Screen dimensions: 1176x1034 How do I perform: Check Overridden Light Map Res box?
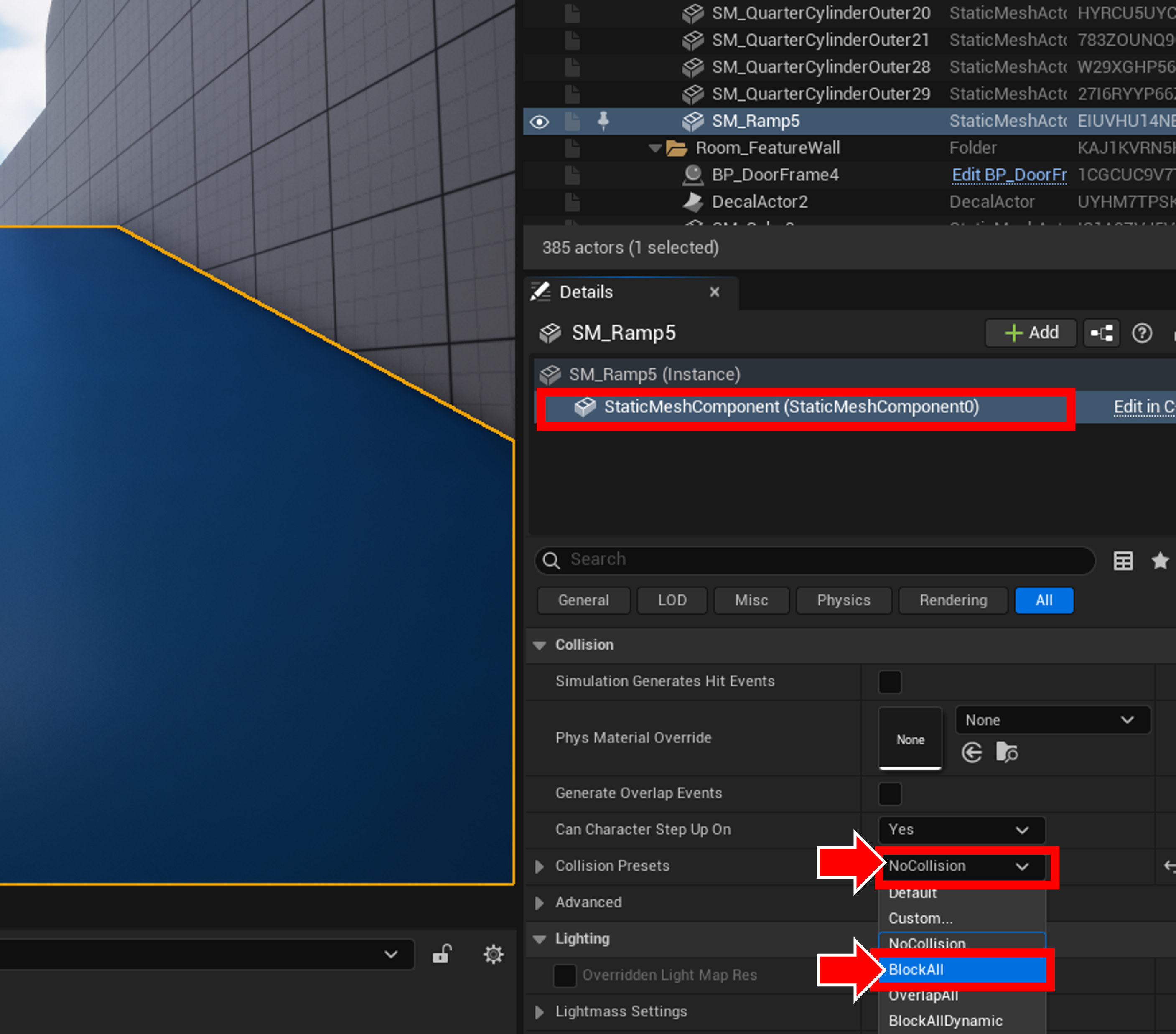565,976
